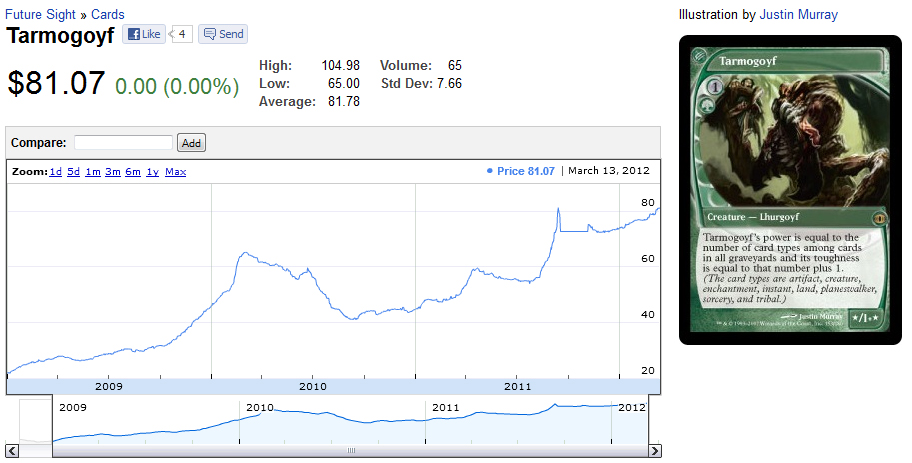This screenshot has height=463, width=912.
Task: Select the 3m zoom range
Action: tap(113, 172)
